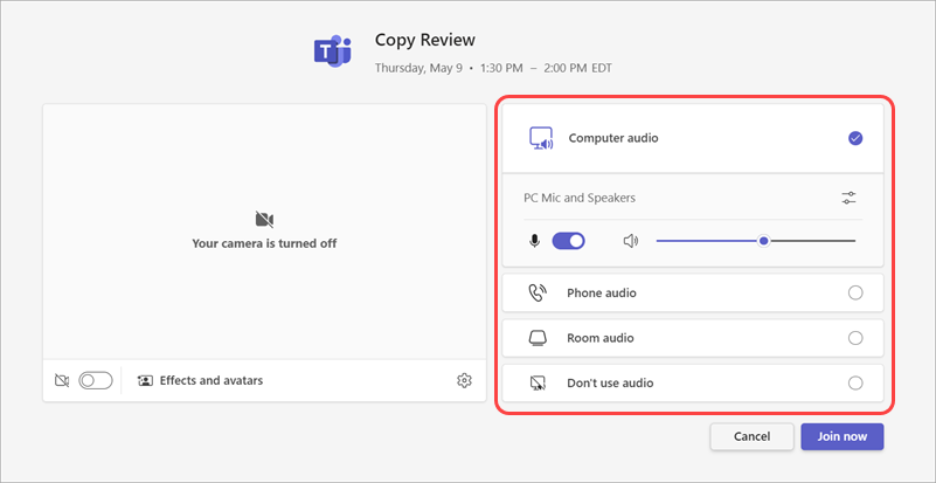This screenshot has width=936, height=483.
Task: Cancel joining the meeting
Action: [x=751, y=437]
